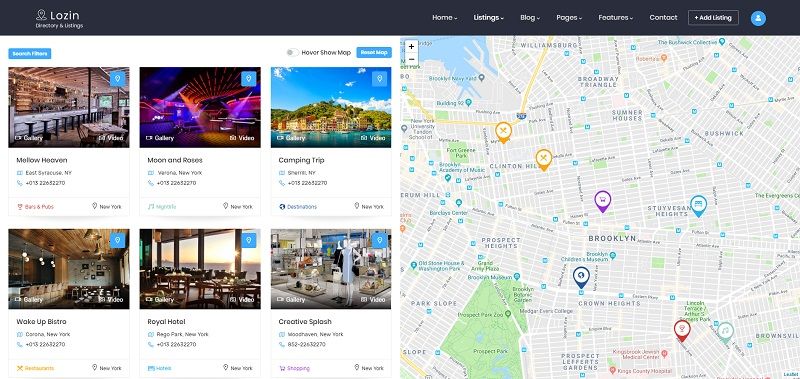Open the Royal Hotel listing title
This screenshot has height=379, width=800.
166,322
